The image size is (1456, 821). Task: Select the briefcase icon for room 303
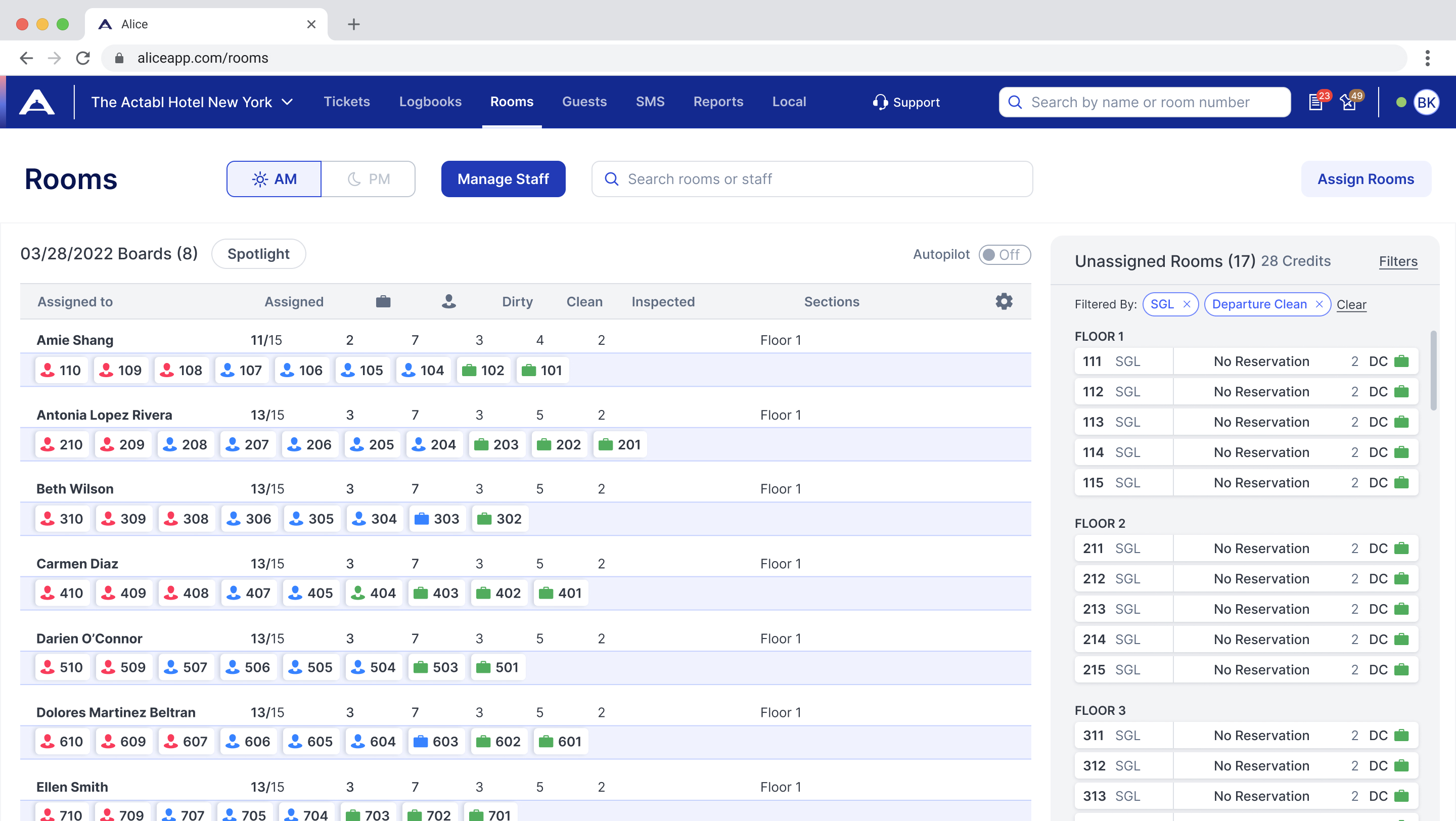click(421, 518)
